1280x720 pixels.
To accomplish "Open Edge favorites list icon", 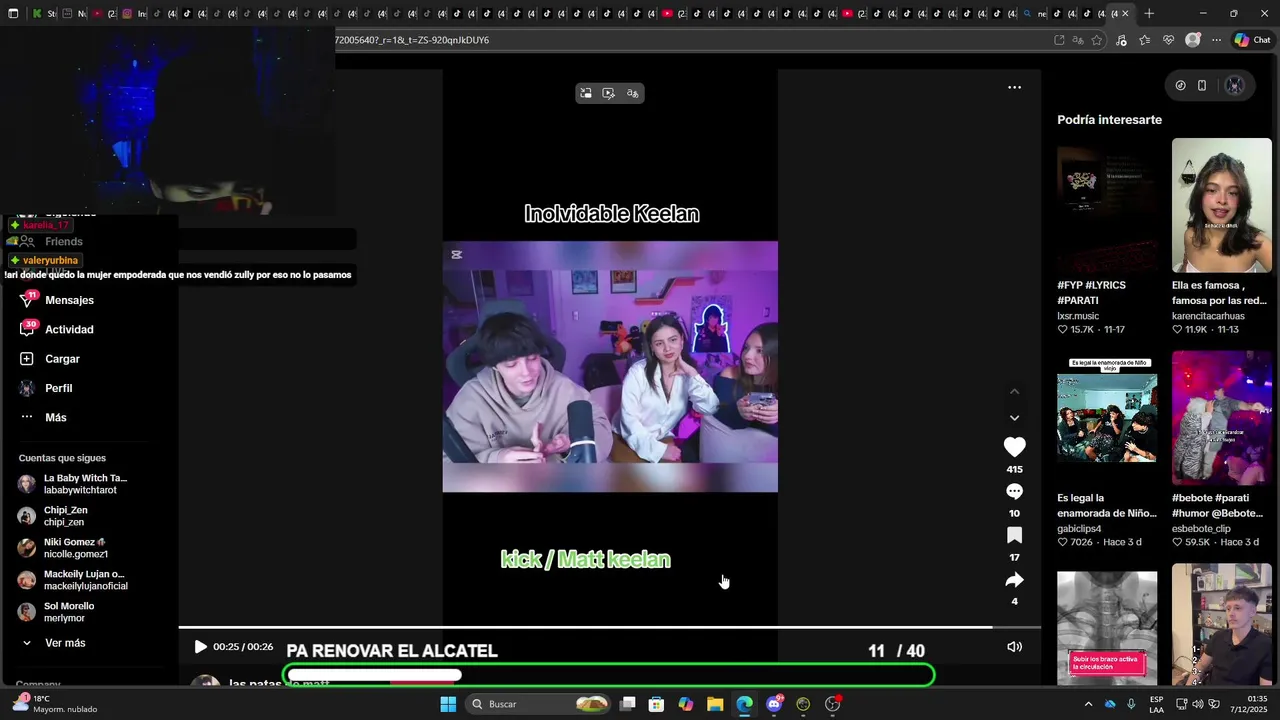I will point(1144,40).
